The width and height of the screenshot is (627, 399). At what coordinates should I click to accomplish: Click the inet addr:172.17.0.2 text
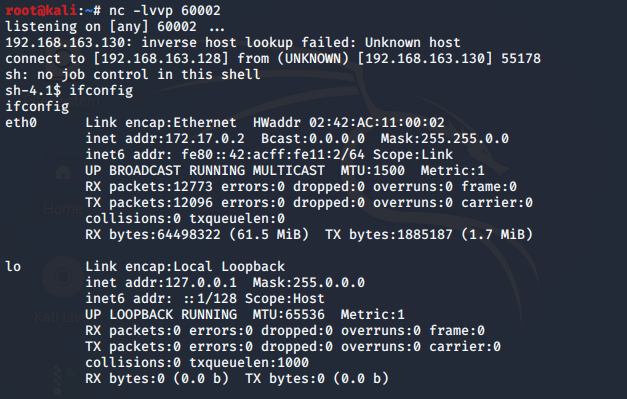pyautogui.click(x=165, y=139)
